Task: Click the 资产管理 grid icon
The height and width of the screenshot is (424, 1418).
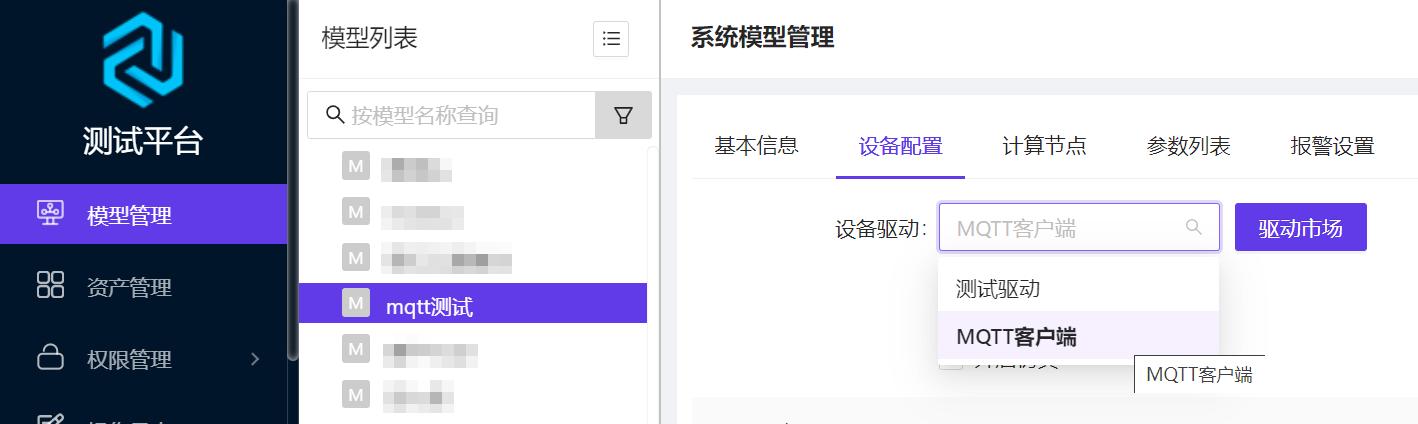Action: 50,285
